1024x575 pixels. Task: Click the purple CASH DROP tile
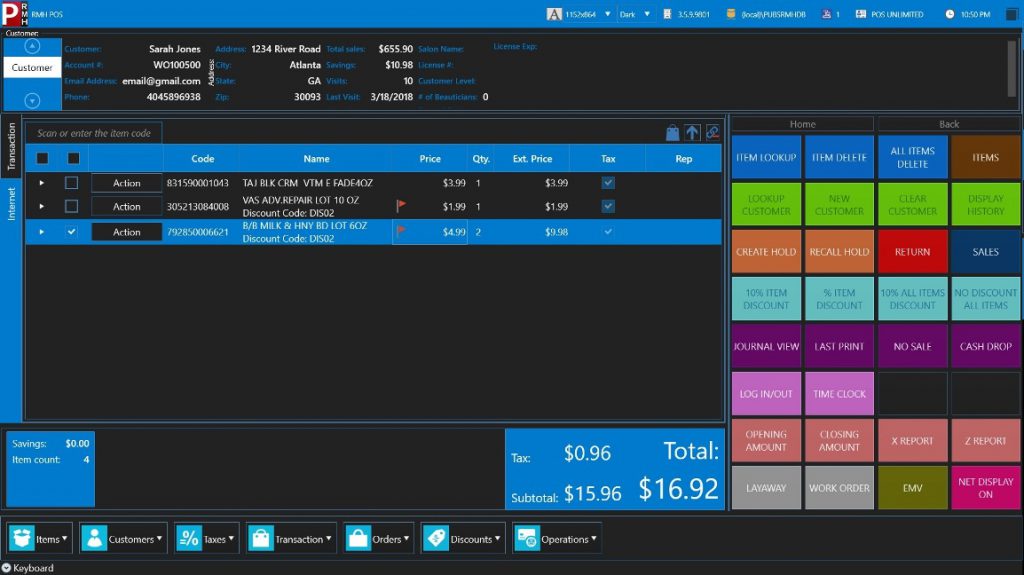985,346
